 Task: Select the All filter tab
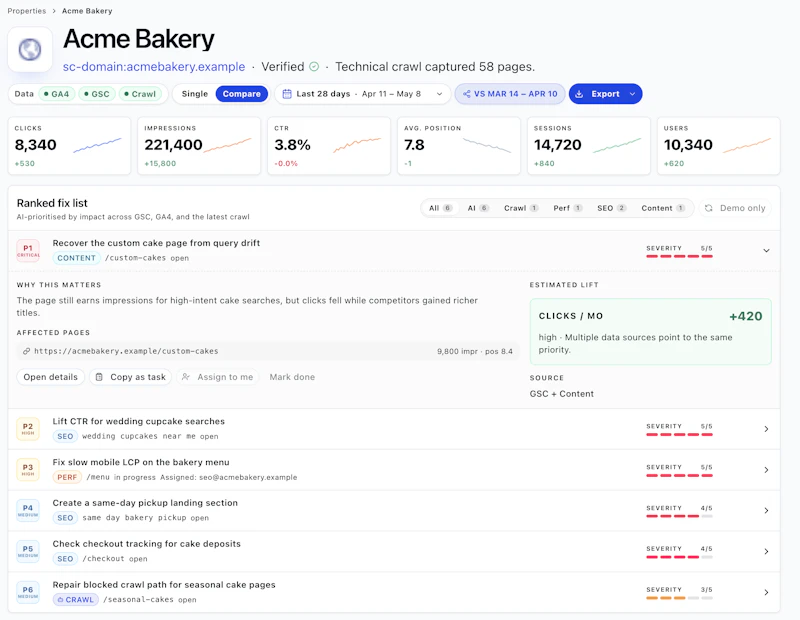tap(441, 208)
